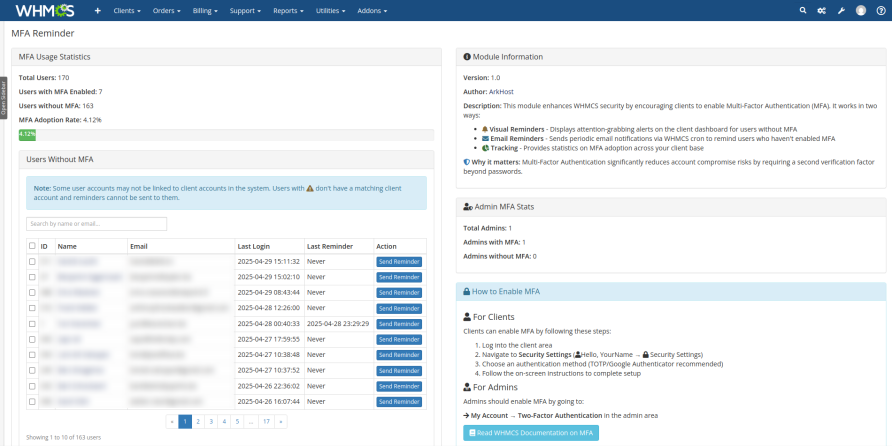Send Reminder for 2025-04-26 16:07:44 row
Image resolution: width=892 pixels, height=446 pixels.
399,402
